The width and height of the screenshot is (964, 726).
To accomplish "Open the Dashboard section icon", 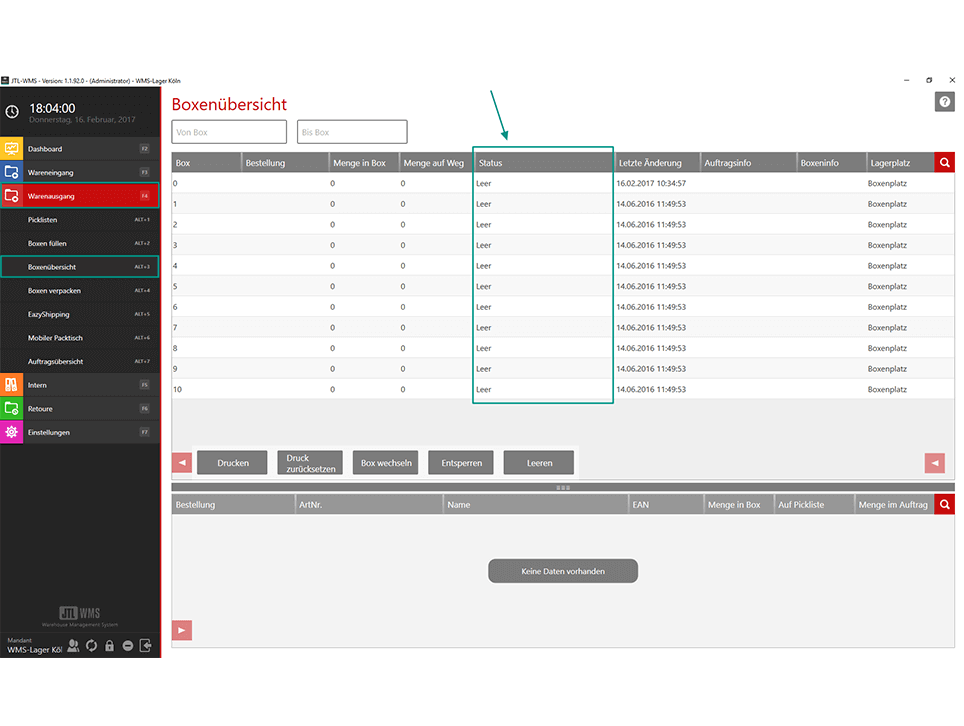I will [x=11, y=149].
